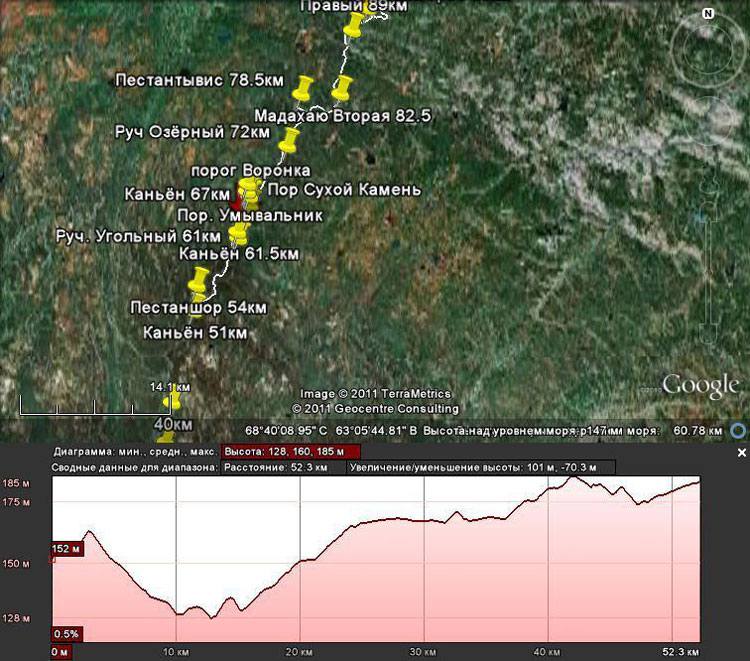
Task: Click the vertical zoom slider track
Action: pos(707,270)
